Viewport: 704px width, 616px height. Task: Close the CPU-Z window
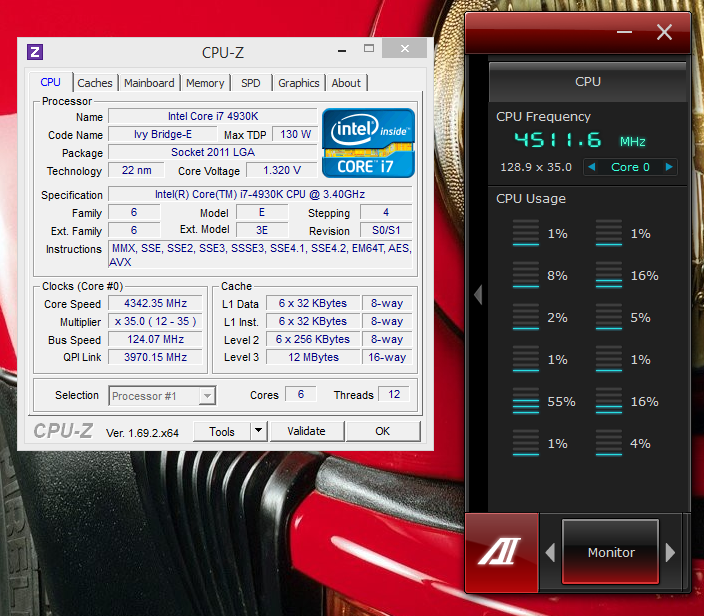tap(405, 48)
